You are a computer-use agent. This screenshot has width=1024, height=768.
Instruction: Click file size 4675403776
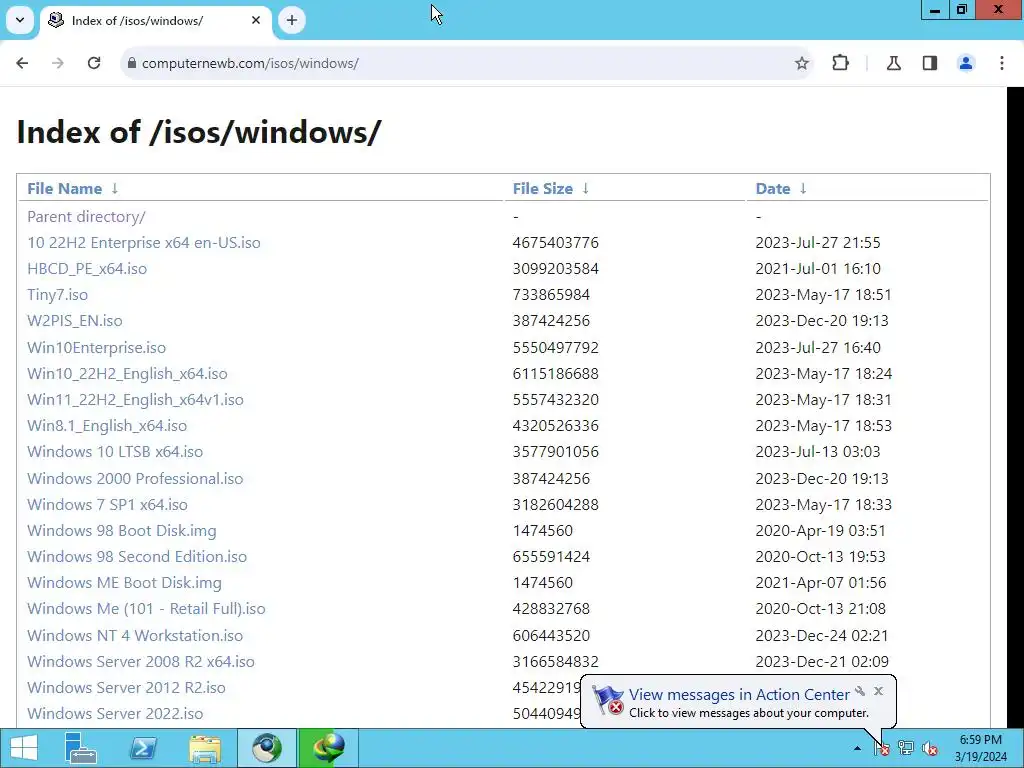[556, 242]
